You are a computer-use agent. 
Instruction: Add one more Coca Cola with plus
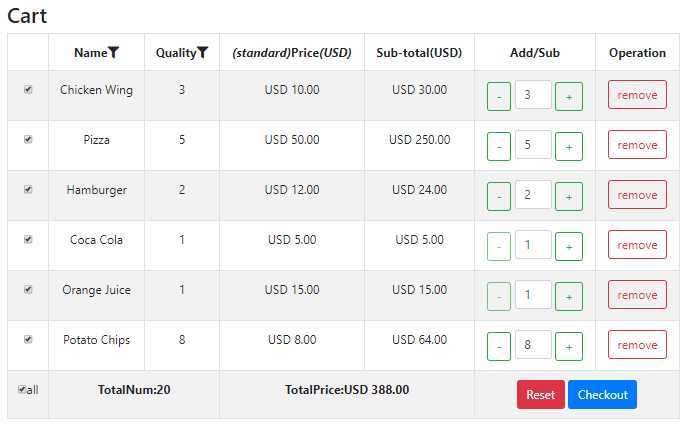(569, 246)
